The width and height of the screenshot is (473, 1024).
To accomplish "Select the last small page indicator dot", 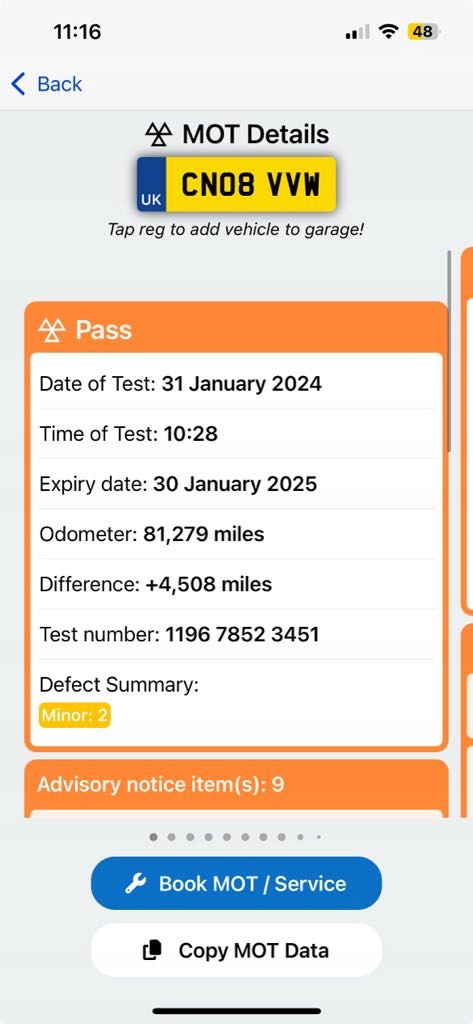I will [x=318, y=837].
